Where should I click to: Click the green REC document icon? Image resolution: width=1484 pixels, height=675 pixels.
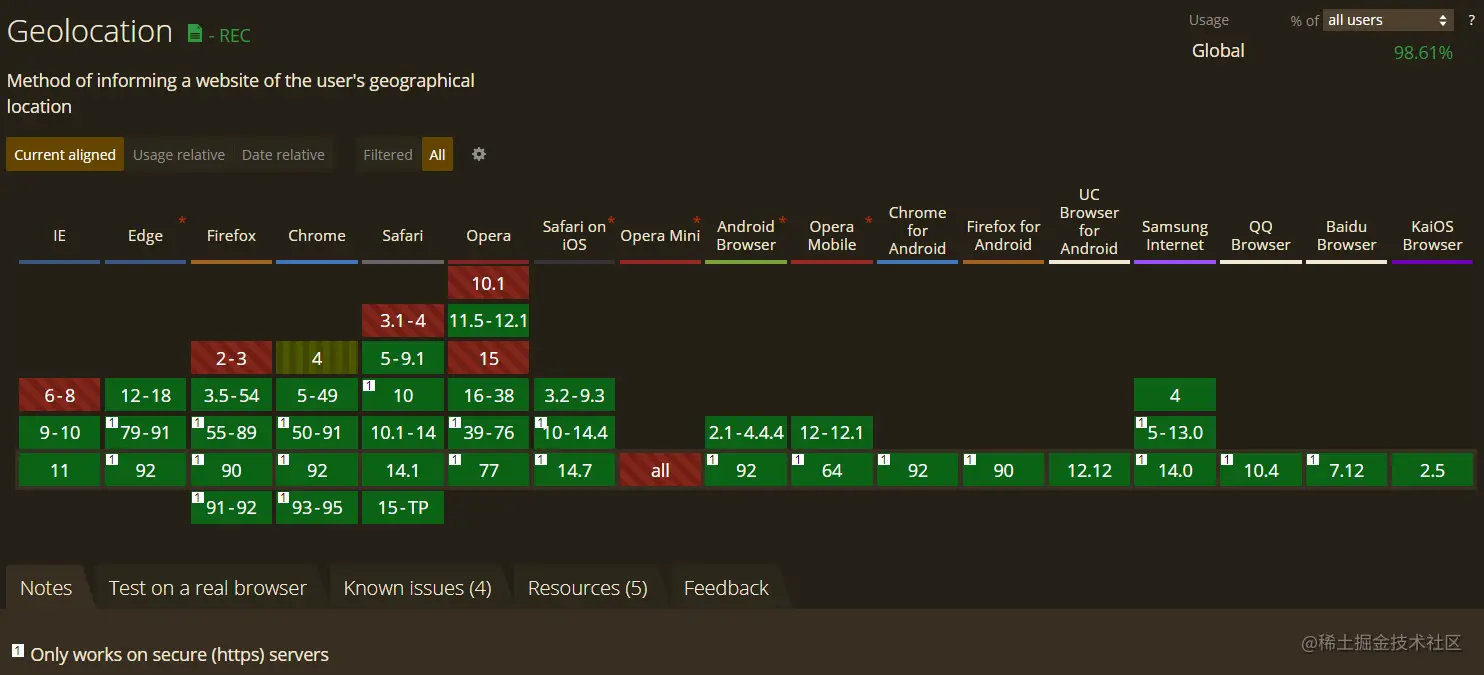click(x=195, y=33)
